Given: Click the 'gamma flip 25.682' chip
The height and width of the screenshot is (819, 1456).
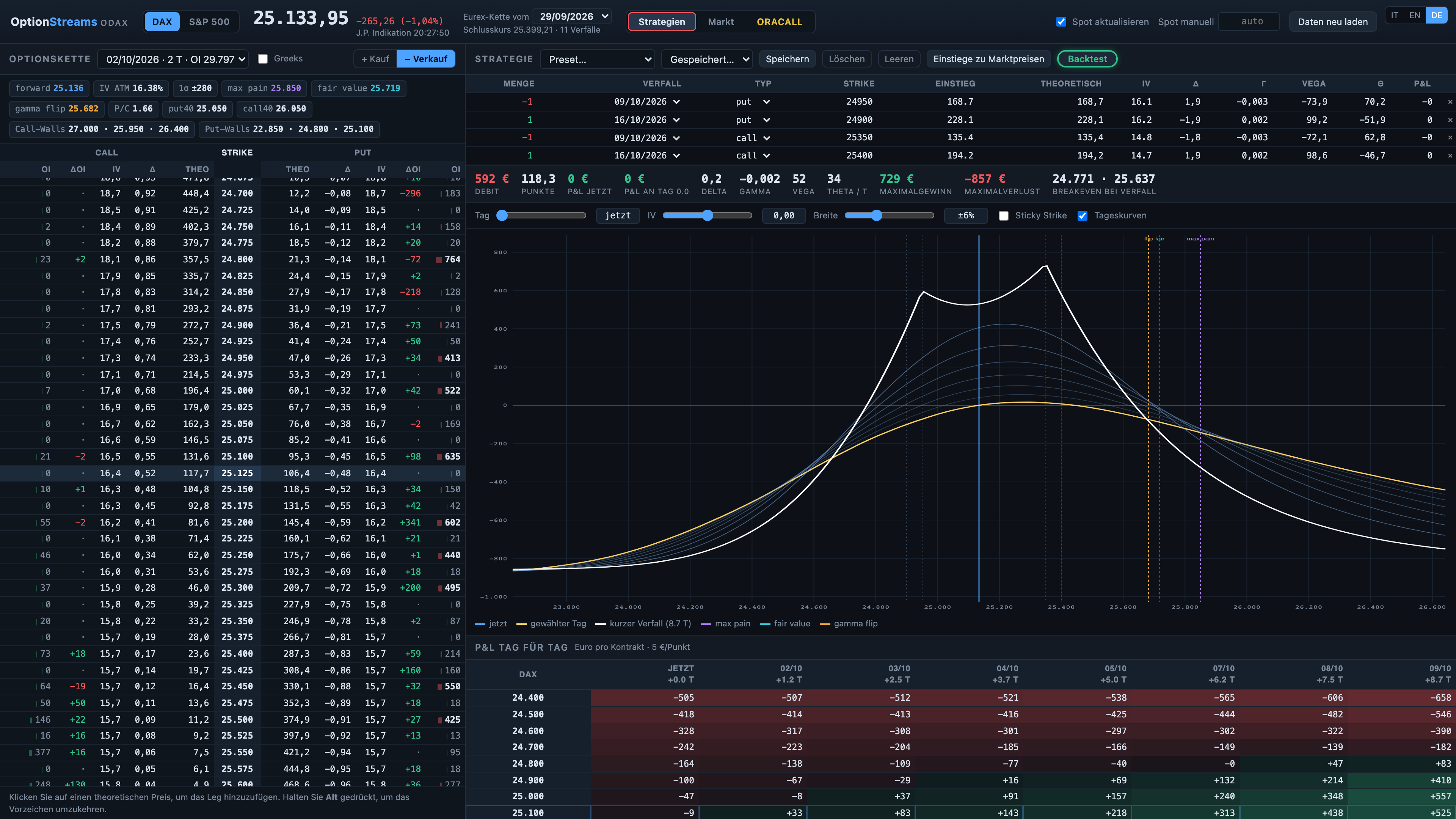Looking at the screenshot, I should [x=56, y=108].
